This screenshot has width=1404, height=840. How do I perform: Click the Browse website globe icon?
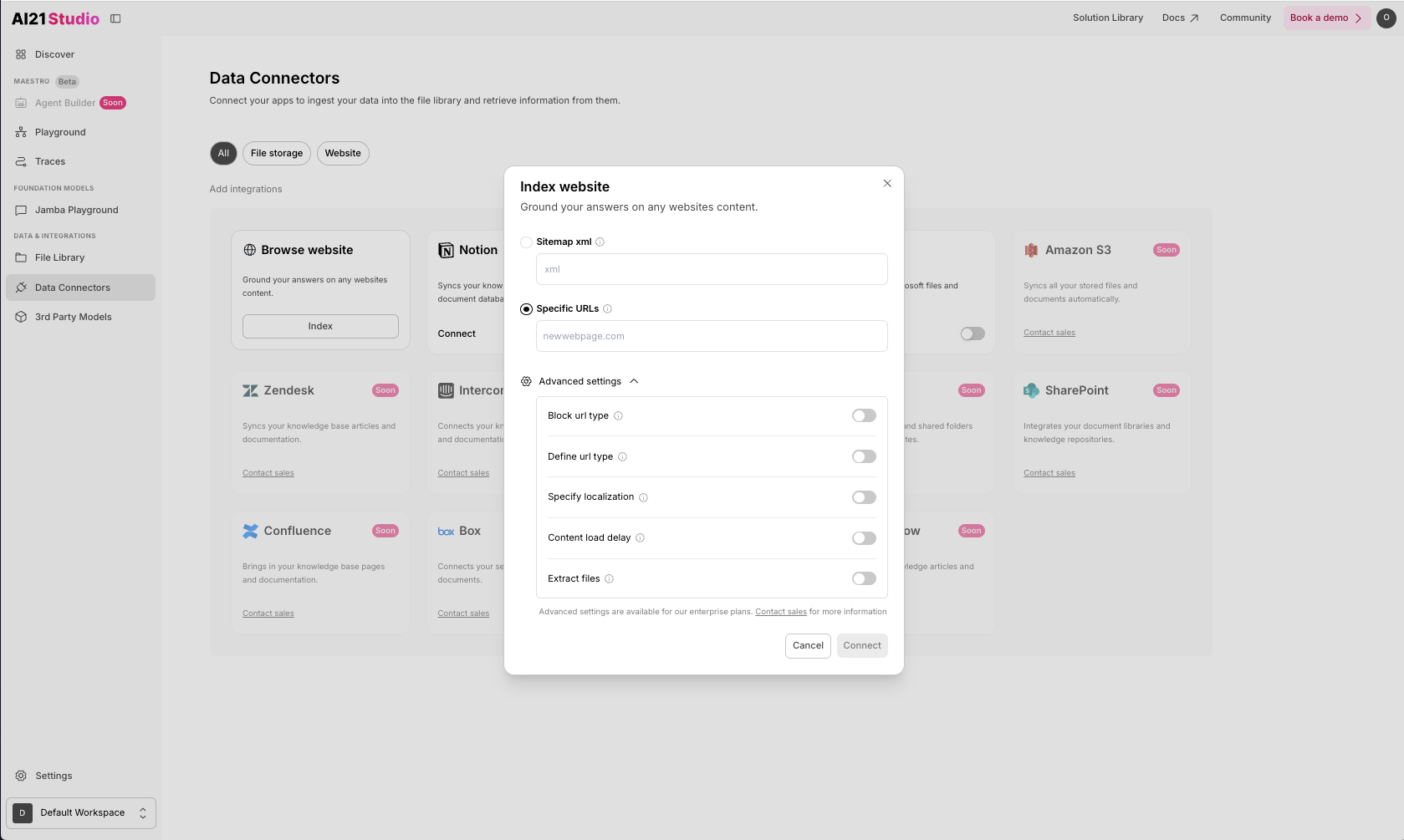pyautogui.click(x=249, y=250)
